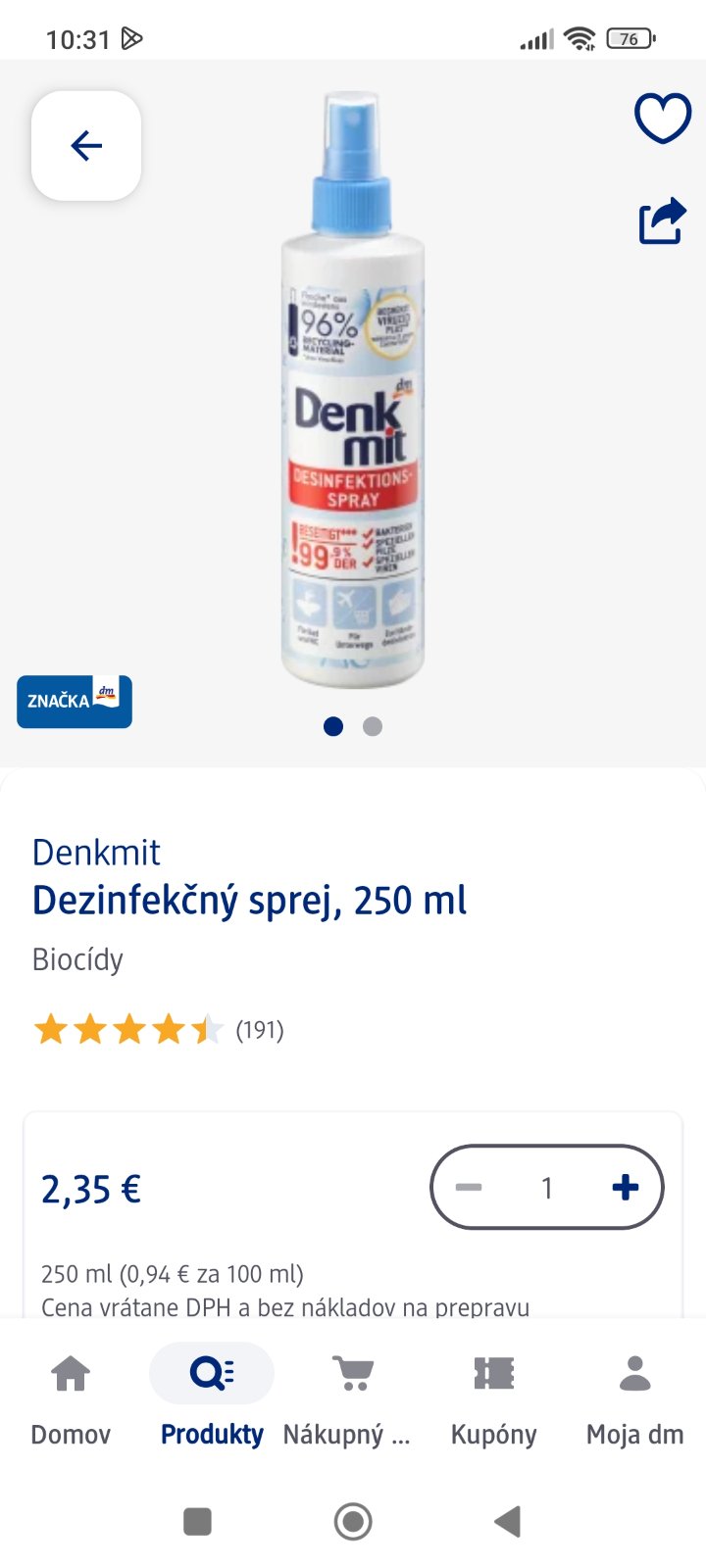Open the Denkmit brand link

coord(96,853)
